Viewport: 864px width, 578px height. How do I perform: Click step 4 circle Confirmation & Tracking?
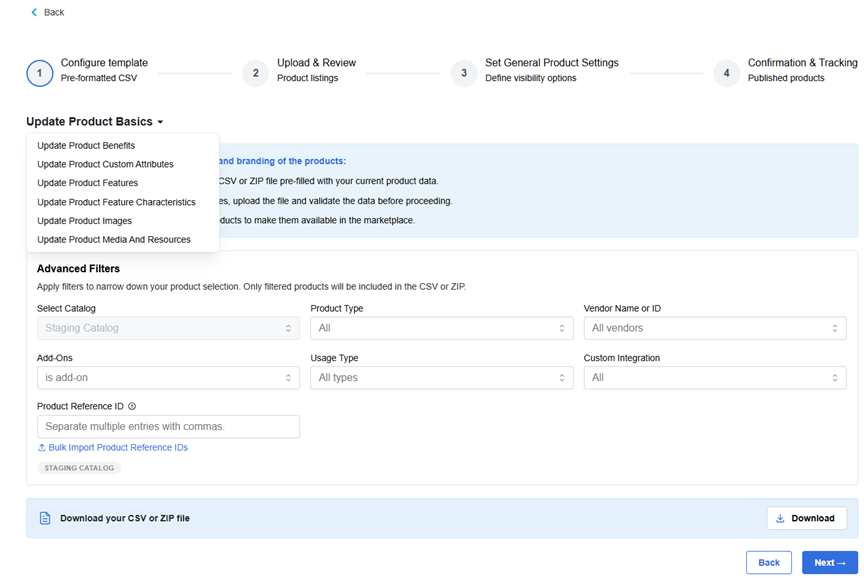pyautogui.click(x=726, y=73)
